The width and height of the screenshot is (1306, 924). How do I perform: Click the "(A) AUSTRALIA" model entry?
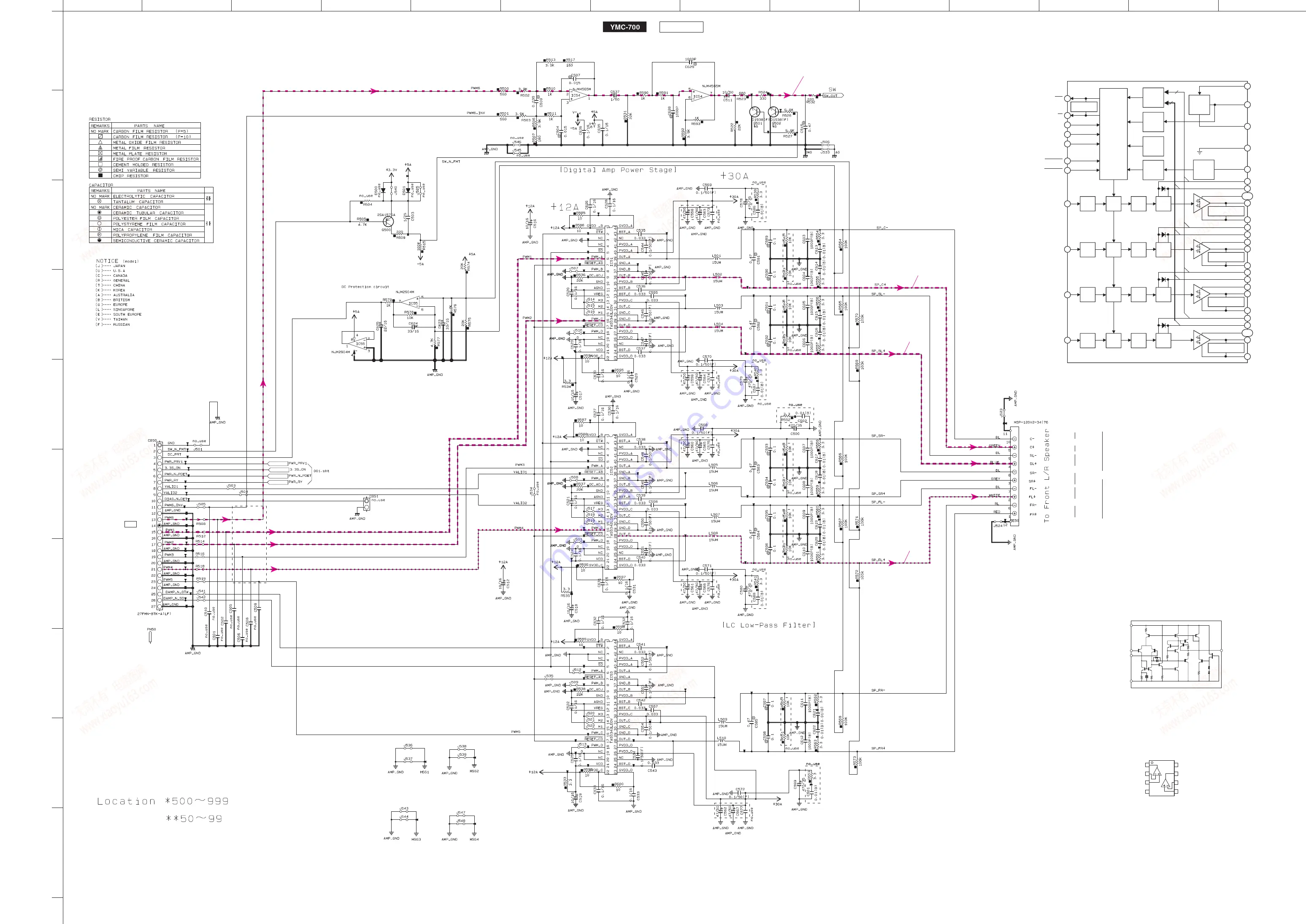click(115, 295)
